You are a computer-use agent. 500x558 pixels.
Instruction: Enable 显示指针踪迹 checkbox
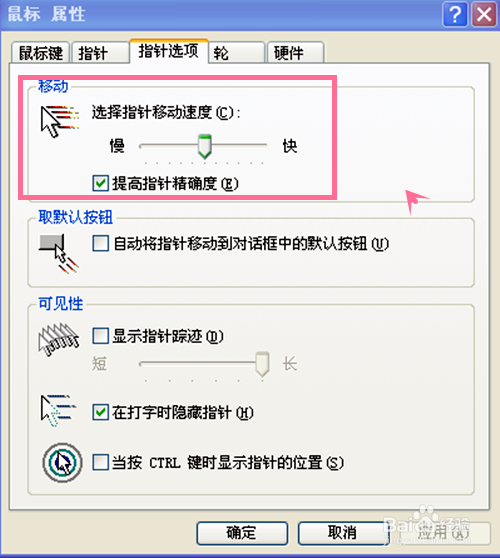100,336
